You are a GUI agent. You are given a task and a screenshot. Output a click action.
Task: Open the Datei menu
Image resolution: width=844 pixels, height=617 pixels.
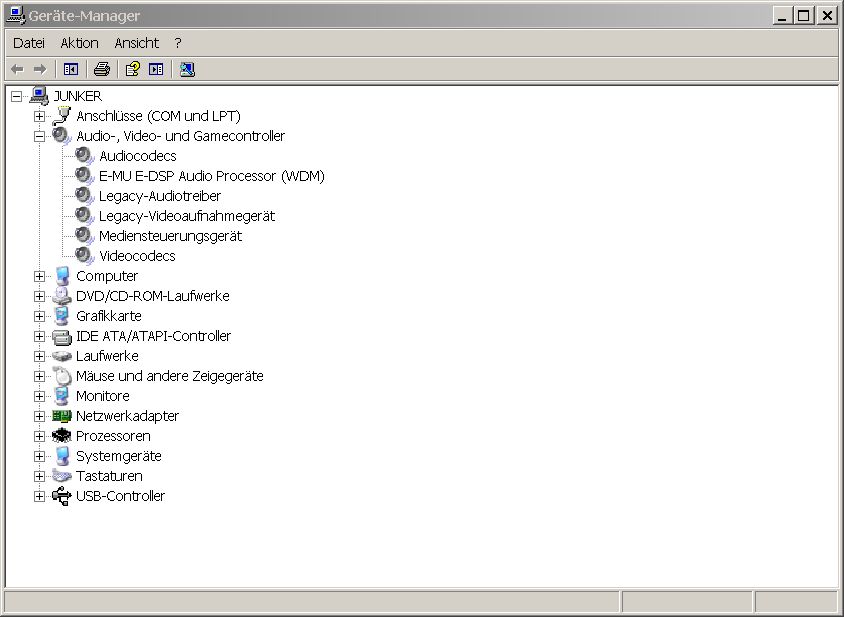pos(29,43)
